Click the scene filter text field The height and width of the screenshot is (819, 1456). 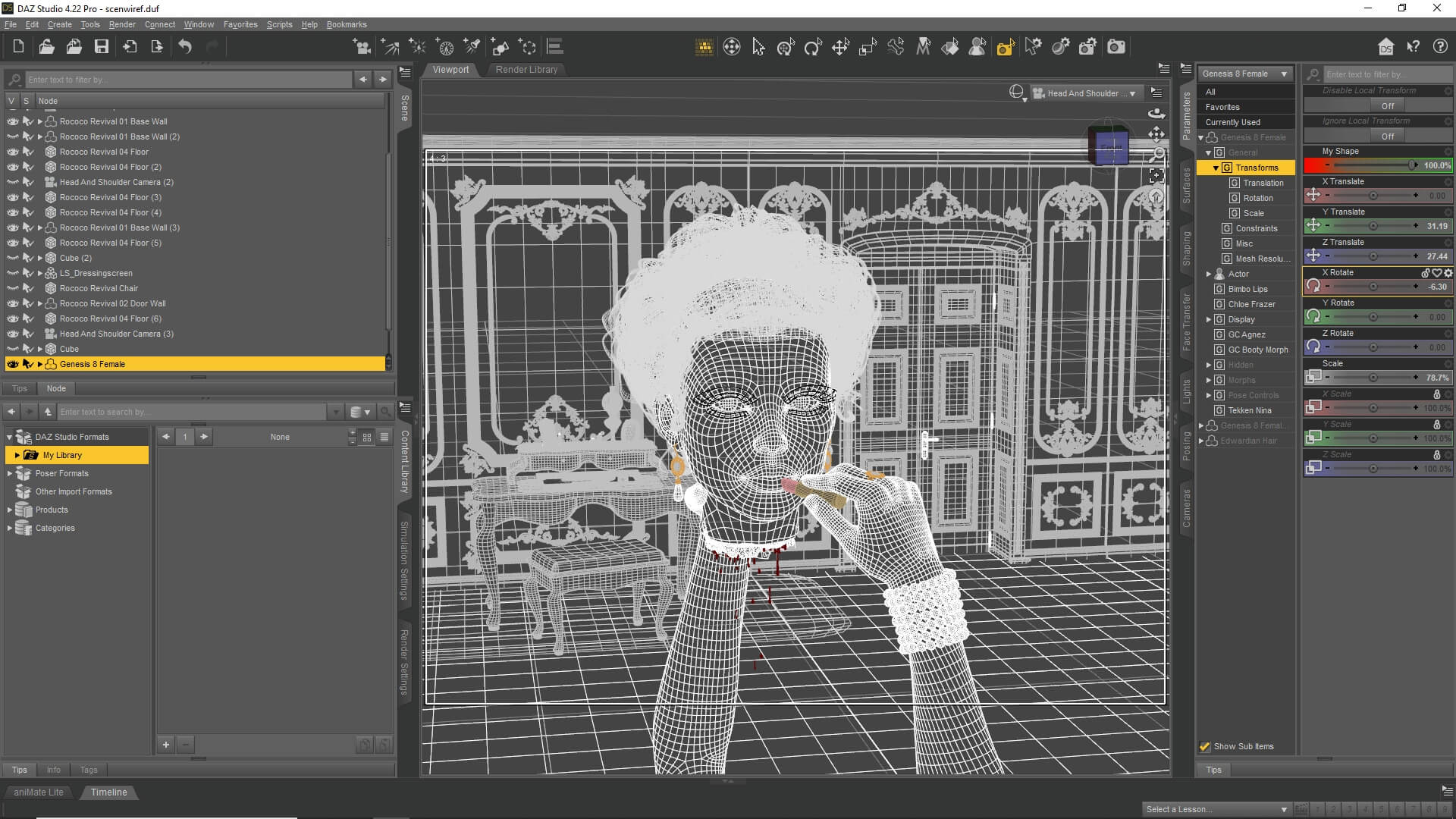click(188, 80)
